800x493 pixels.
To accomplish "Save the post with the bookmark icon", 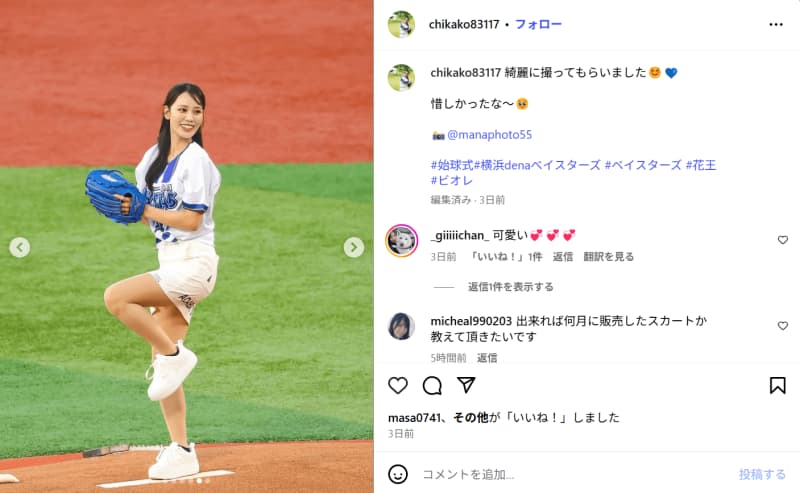I will click(x=778, y=385).
